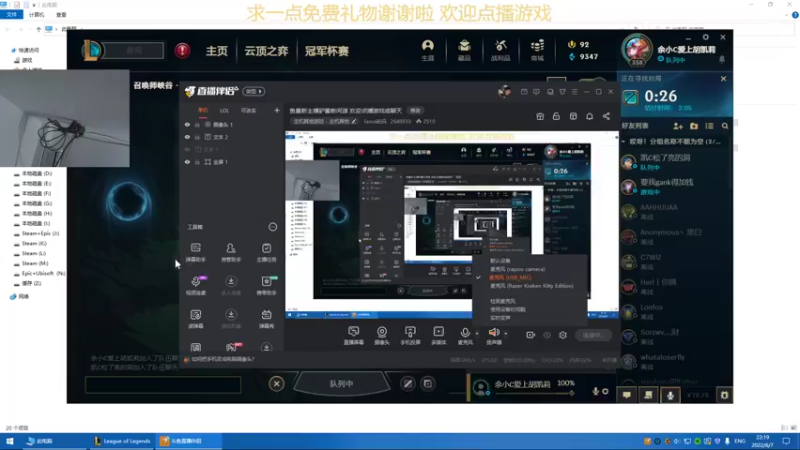Toggle visibility of 文本 2 source
800x450 pixels.
pos(187,137)
